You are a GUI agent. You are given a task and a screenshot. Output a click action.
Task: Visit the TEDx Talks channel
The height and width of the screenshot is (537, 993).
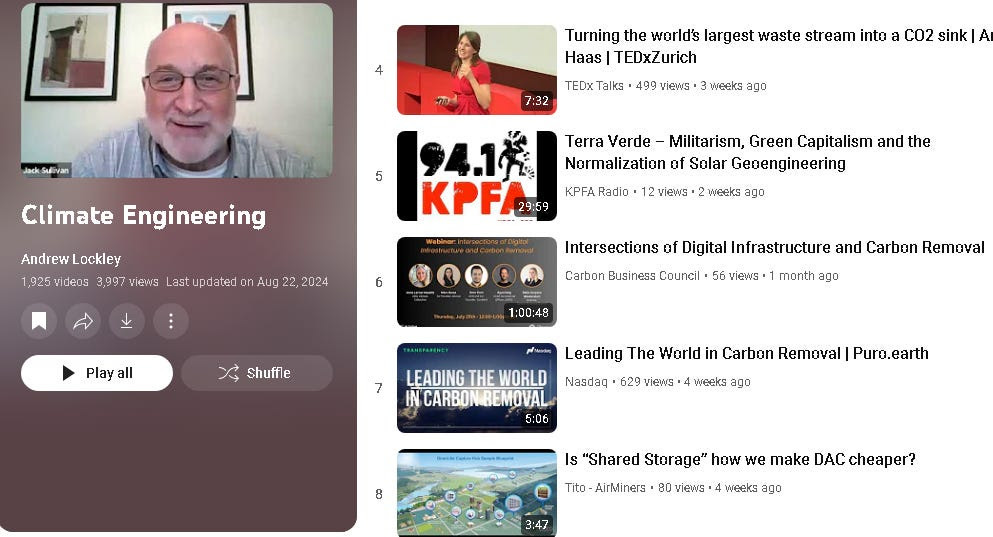594,85
